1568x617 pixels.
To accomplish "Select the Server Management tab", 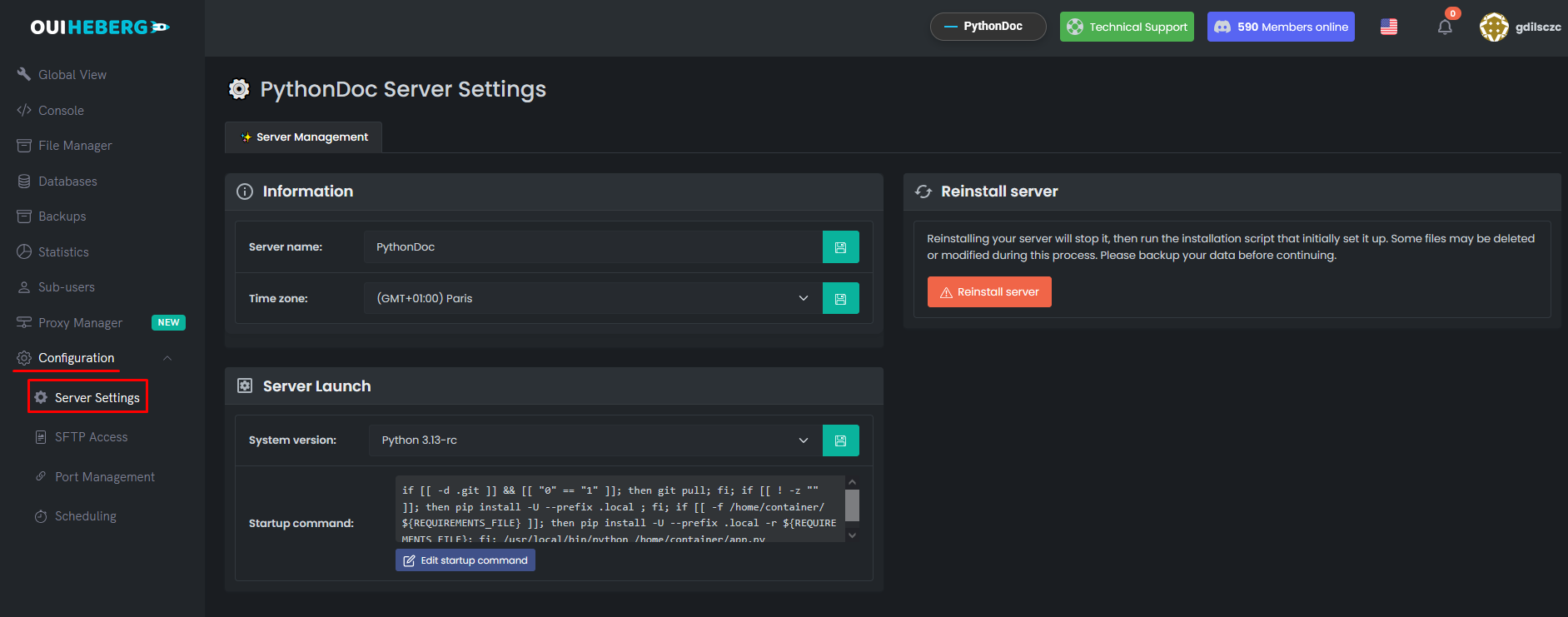I will 304,137.
